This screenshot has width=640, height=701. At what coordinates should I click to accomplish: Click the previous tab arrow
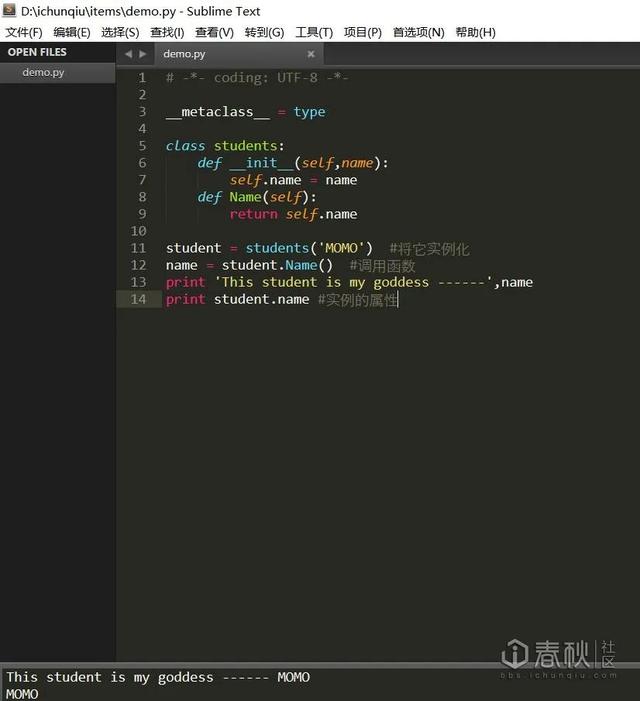(128, 54)
